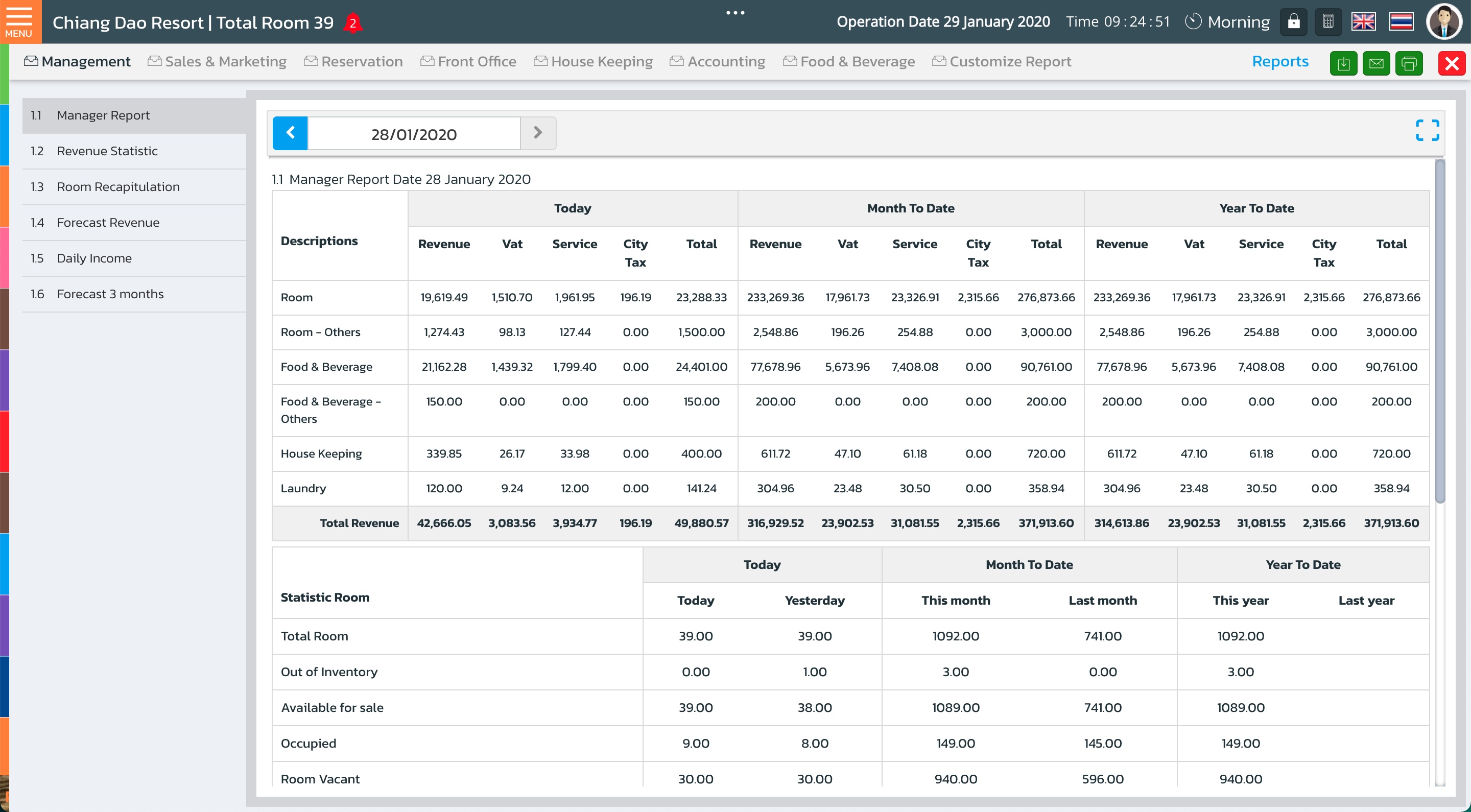Select Revenue Statistic report in sidebar
Viewport: 1471px width, 812px height.
click(x=107, y=151)
